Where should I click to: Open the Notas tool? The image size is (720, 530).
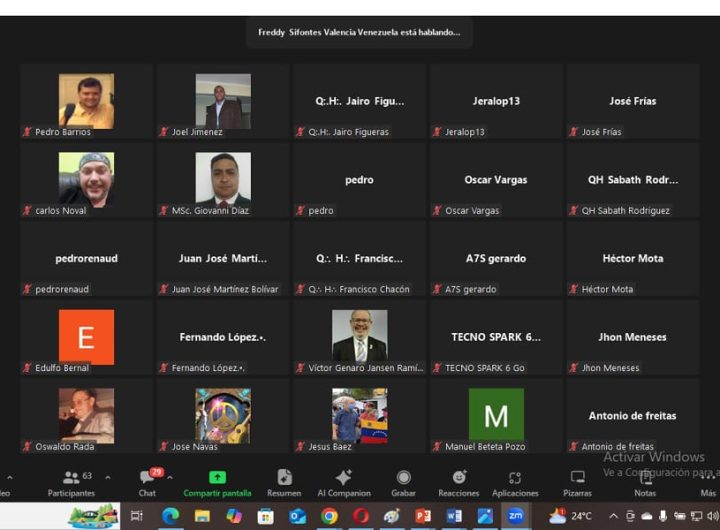pyautogui.click(x=645, y=483)
